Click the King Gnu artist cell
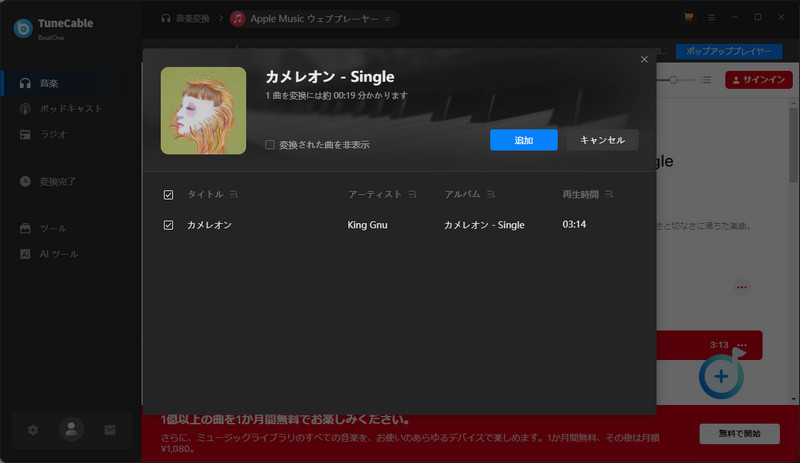 pyautogui.click(x=367, y=225)
